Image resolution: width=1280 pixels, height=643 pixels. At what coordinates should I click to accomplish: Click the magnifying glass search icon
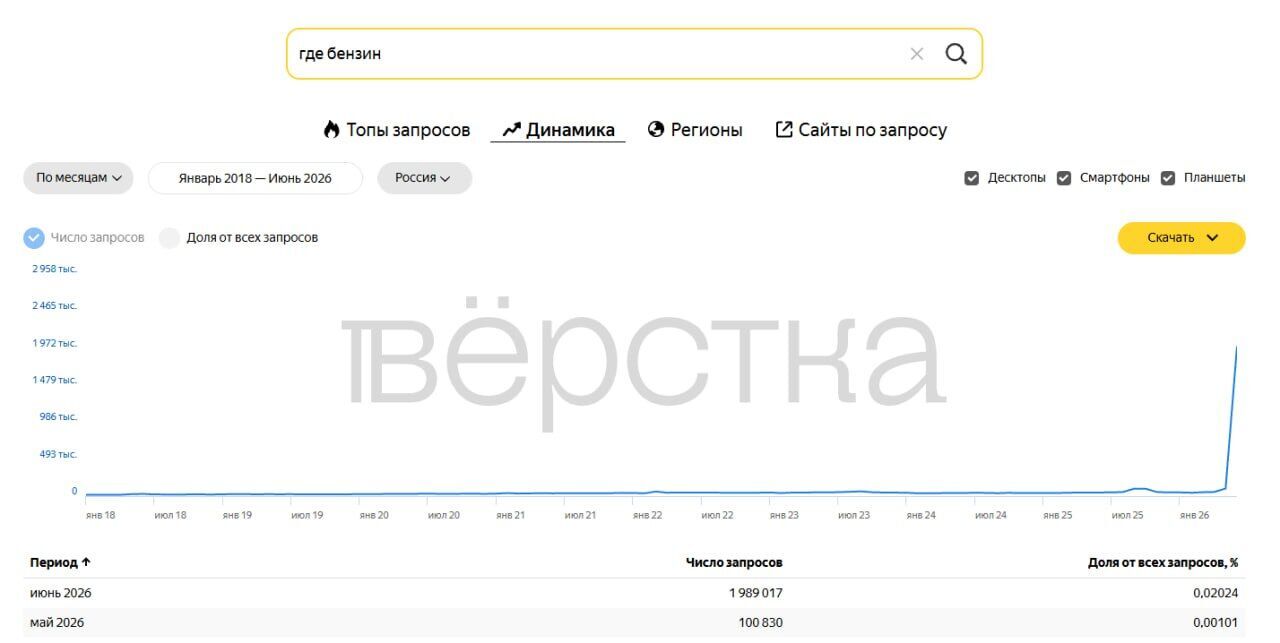tap(956, 54)
